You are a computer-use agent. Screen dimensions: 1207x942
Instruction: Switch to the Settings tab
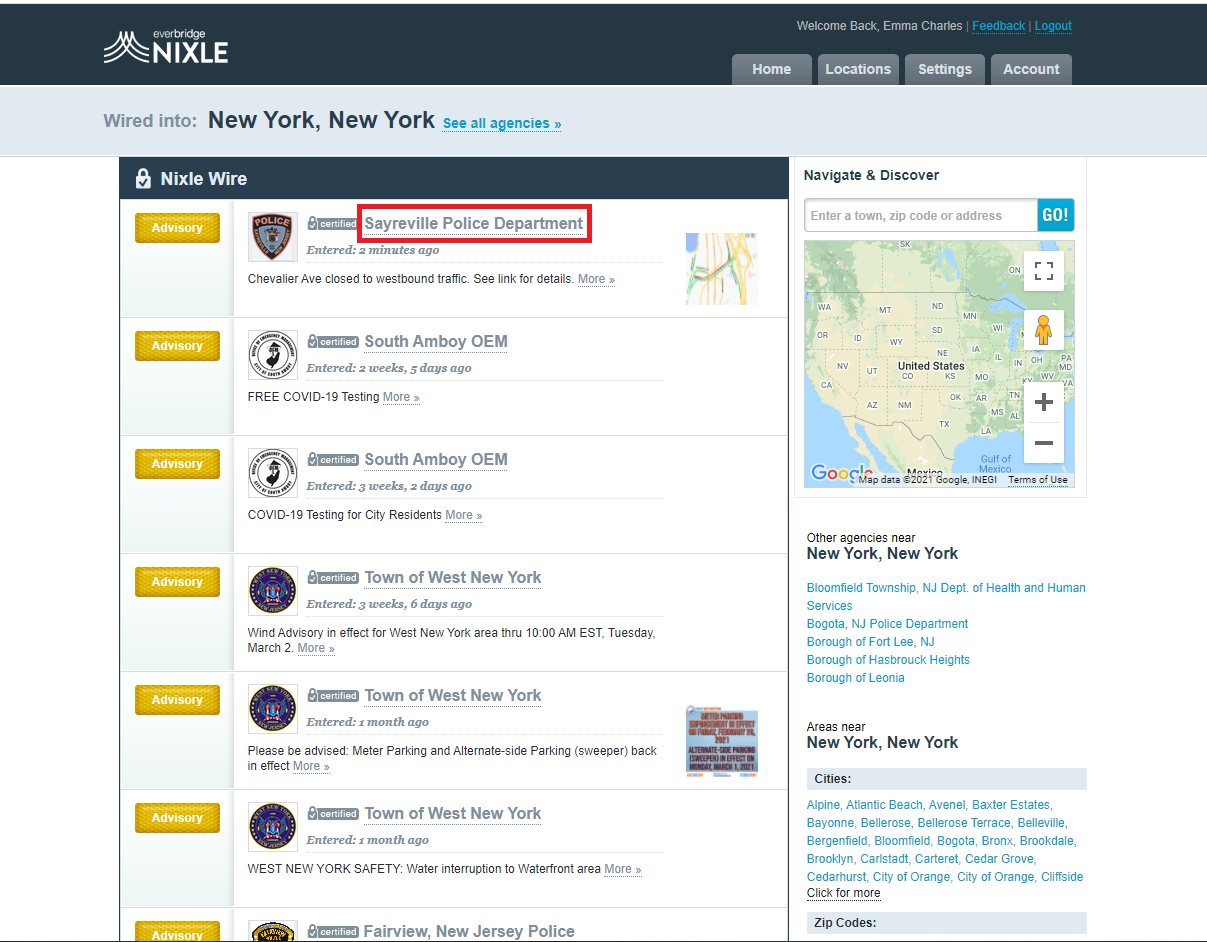pos(945,70)
